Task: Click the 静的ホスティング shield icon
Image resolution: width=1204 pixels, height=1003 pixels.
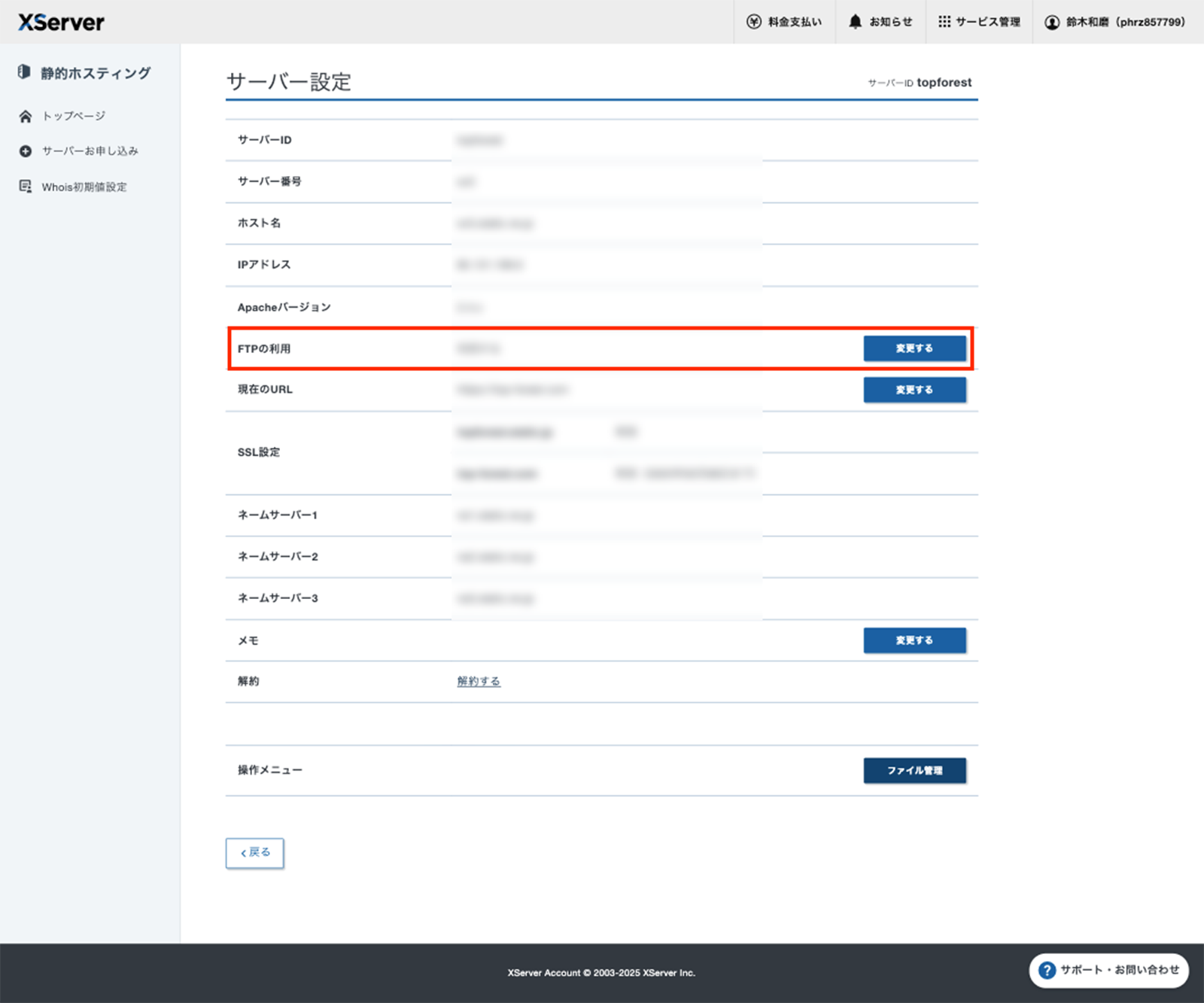Action: (24, 72)
